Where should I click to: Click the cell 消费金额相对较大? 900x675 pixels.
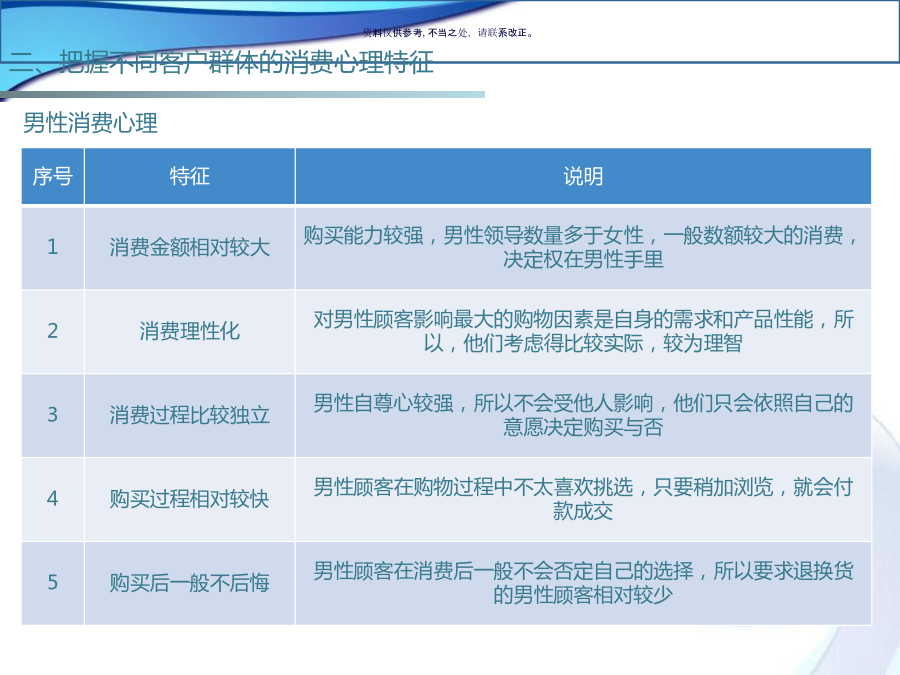click(x=190, y=247)
